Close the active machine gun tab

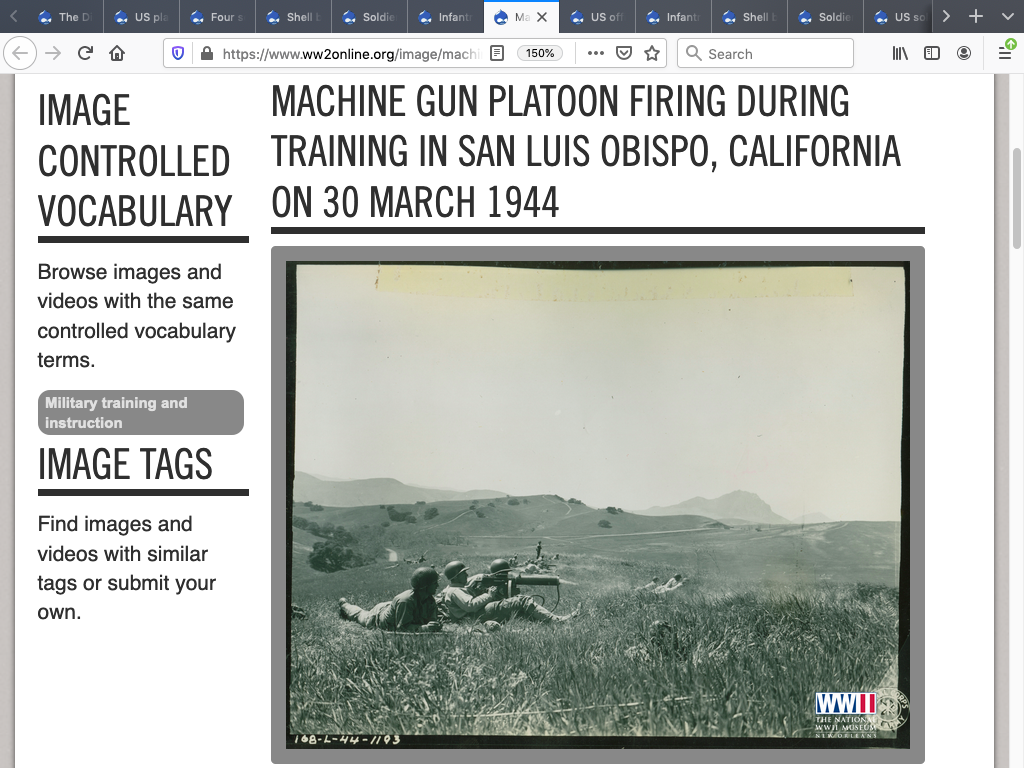click(x=542, y=17)
